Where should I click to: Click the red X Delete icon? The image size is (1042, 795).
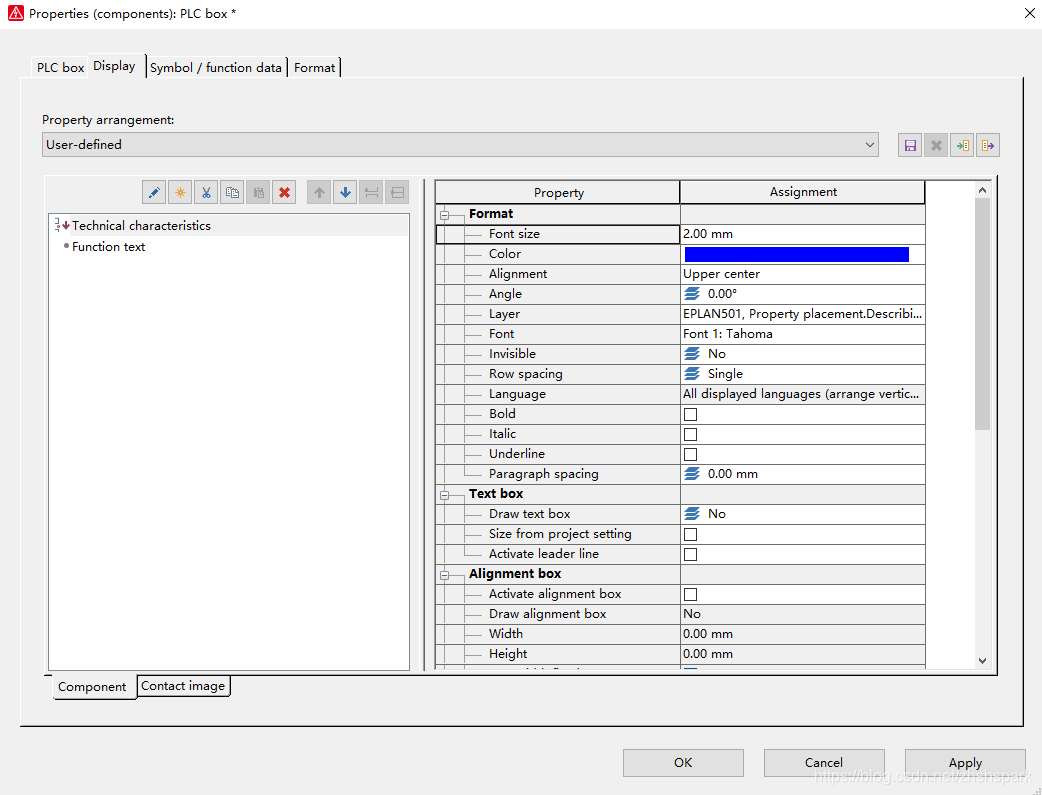pyautogui.click(x=284, y=193)
